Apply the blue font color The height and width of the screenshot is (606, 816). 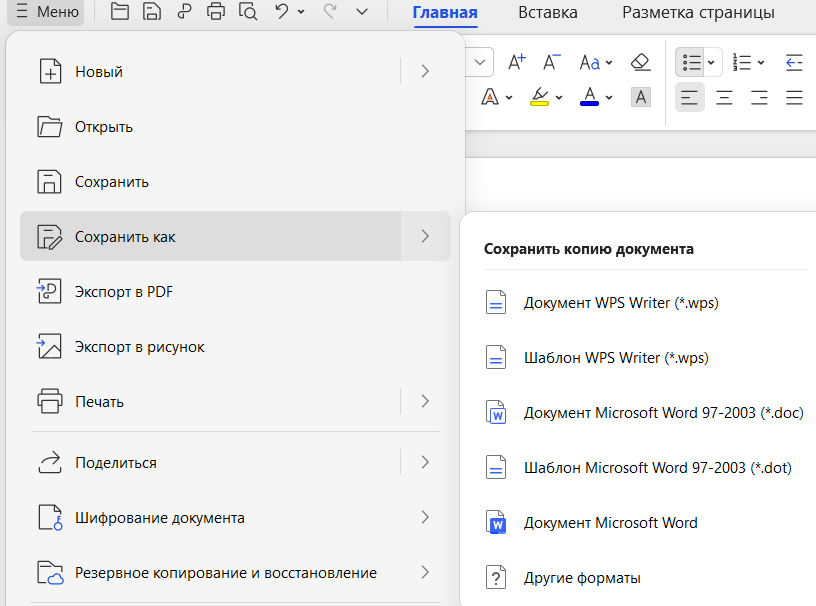(x=589, y=97)
